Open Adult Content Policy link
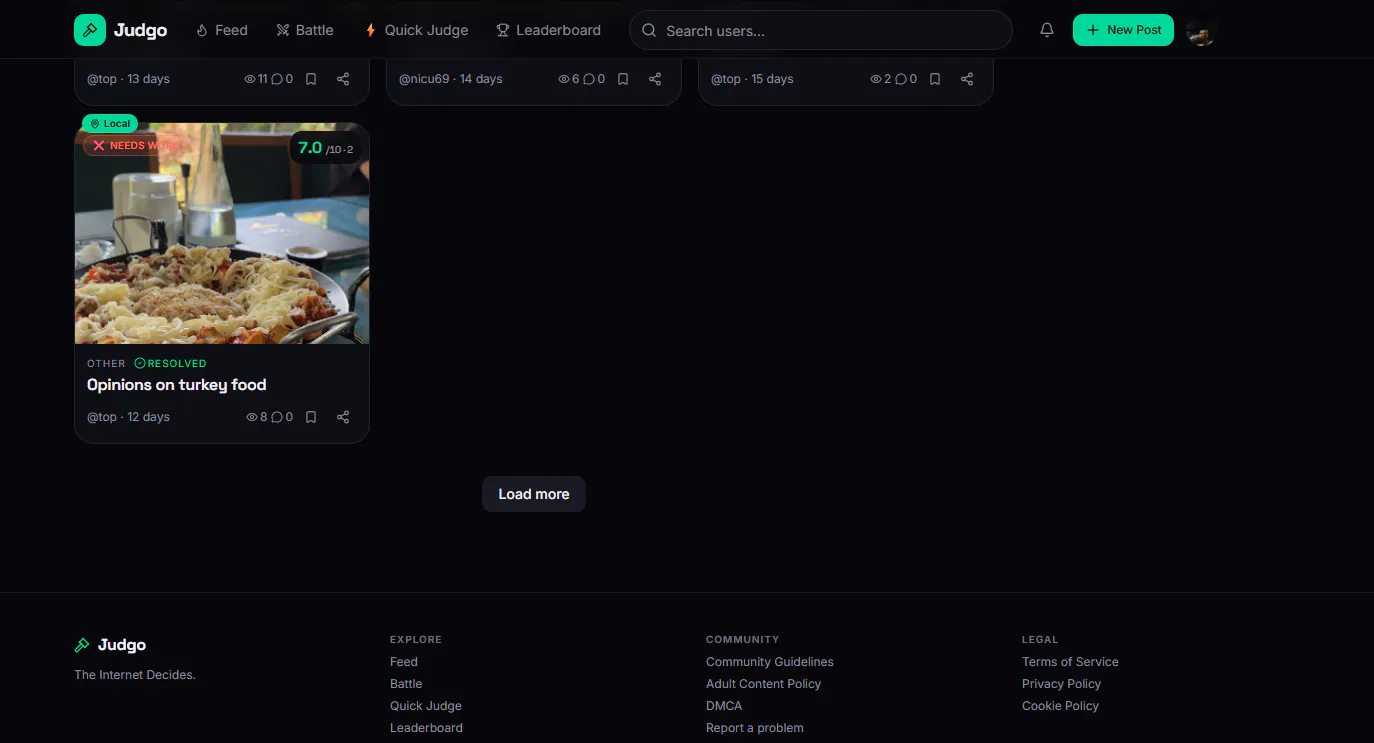This screenshot has width=1374, height=743. pyautogui.click(x=763, y=684)
